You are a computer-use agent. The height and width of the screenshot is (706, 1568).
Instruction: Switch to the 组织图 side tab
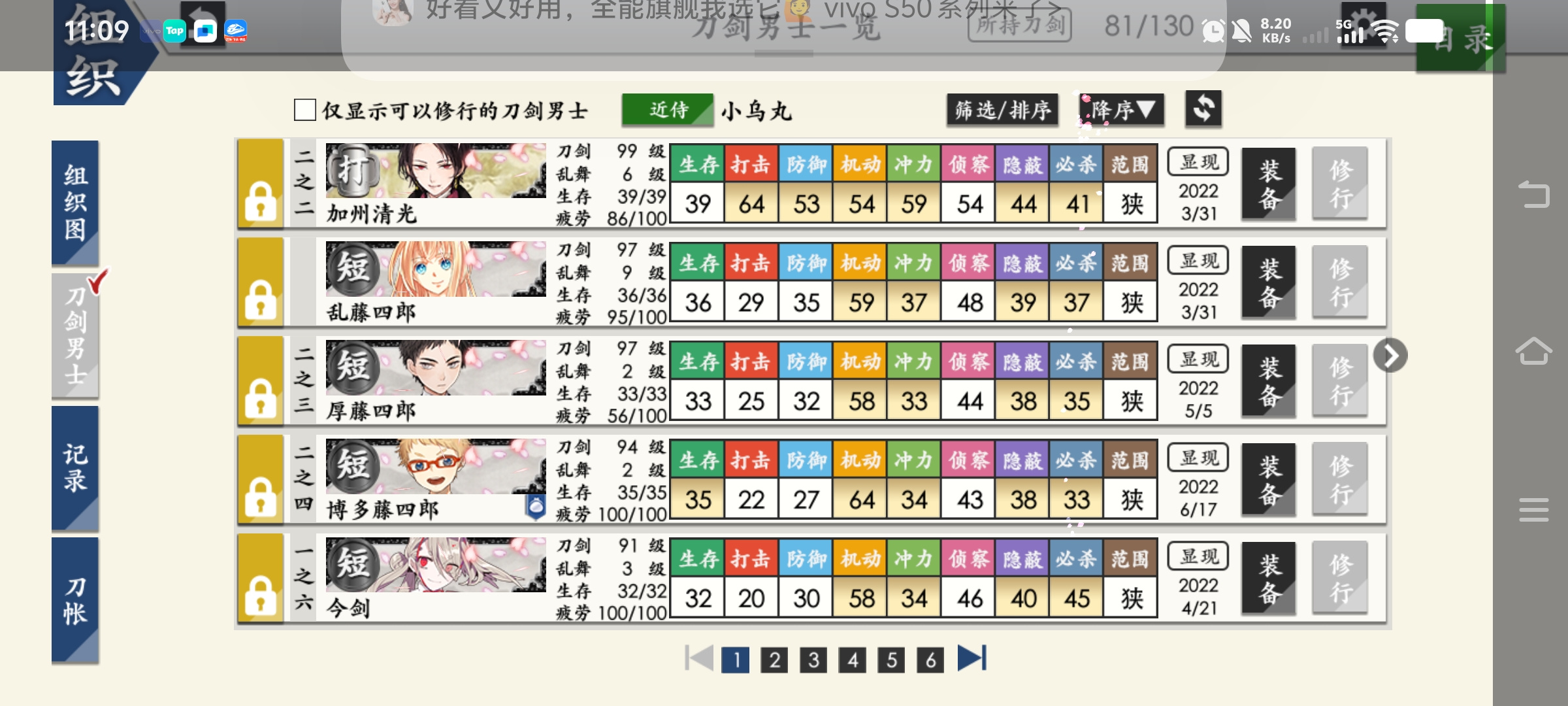[x=75, y=203]
